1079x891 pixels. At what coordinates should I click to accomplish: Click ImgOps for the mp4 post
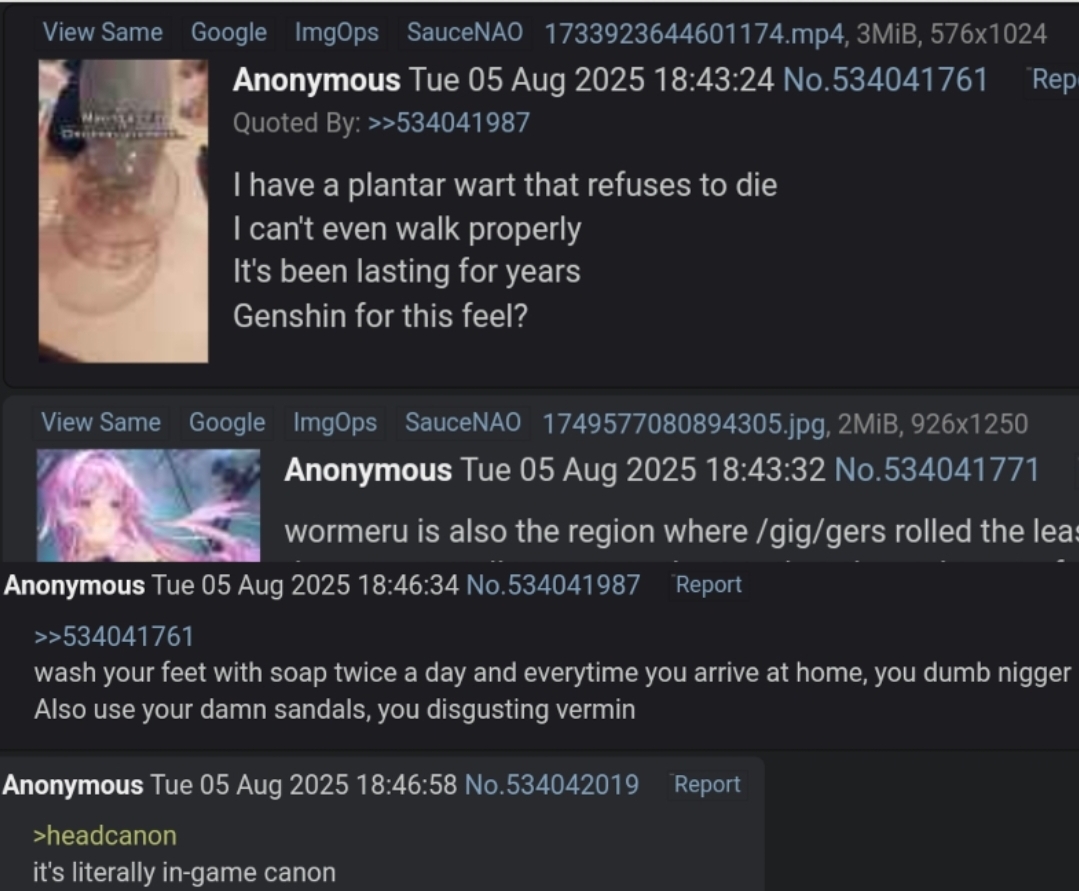[336, 32]
